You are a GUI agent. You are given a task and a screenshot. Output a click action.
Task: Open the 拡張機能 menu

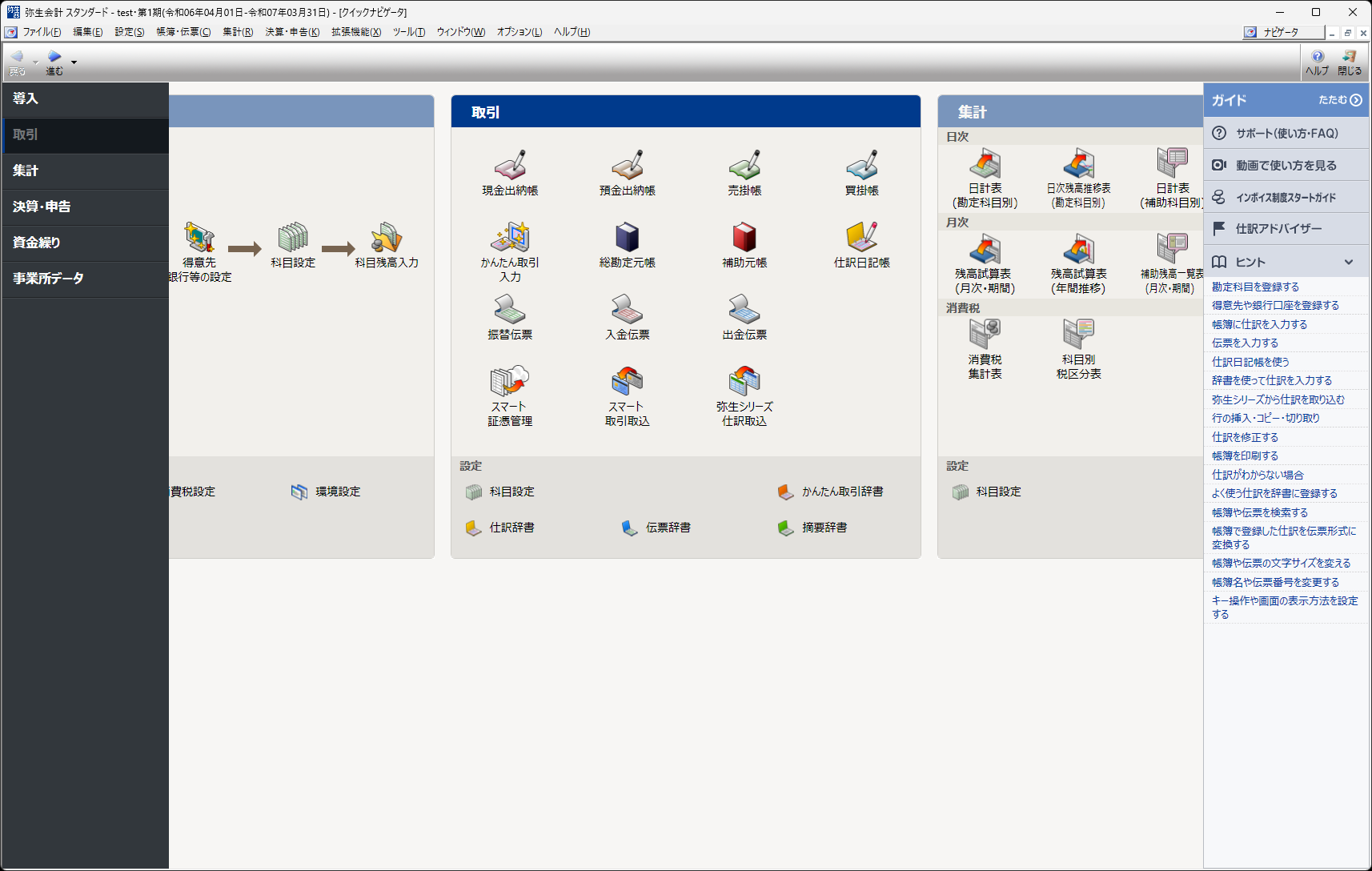click(356, 32)
